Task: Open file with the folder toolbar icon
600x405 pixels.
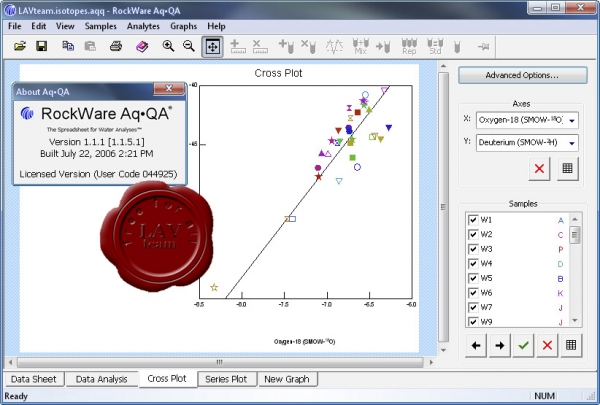Action: 20,46
